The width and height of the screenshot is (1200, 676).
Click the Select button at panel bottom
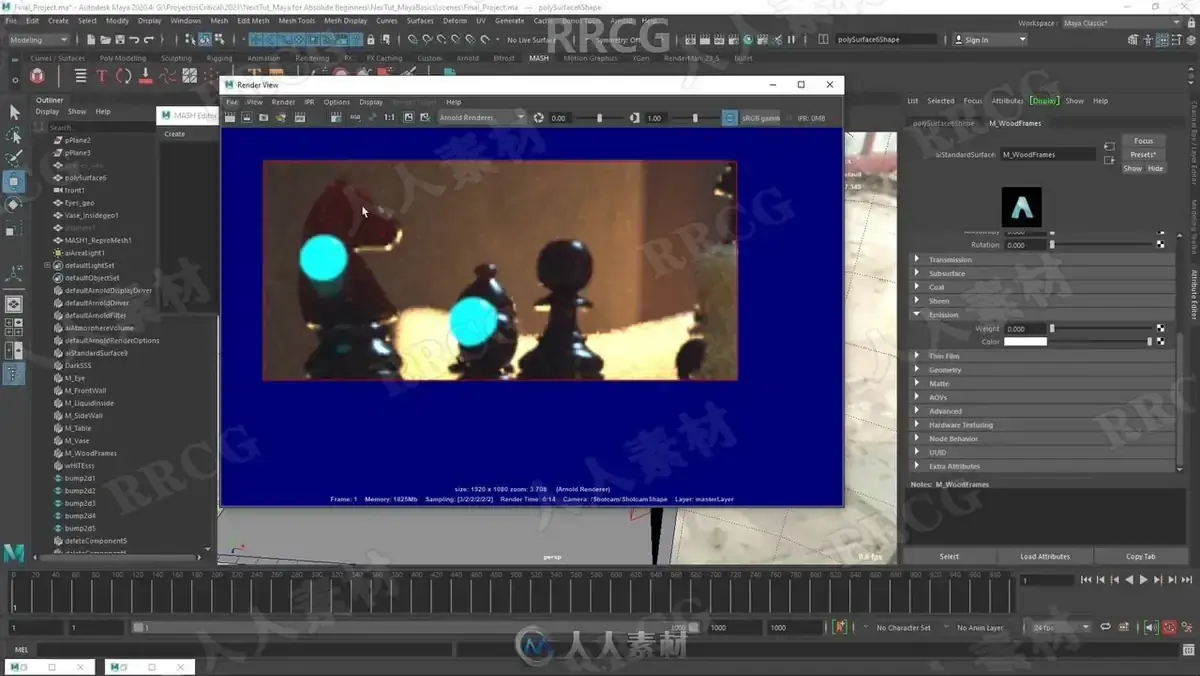(949, 557)
